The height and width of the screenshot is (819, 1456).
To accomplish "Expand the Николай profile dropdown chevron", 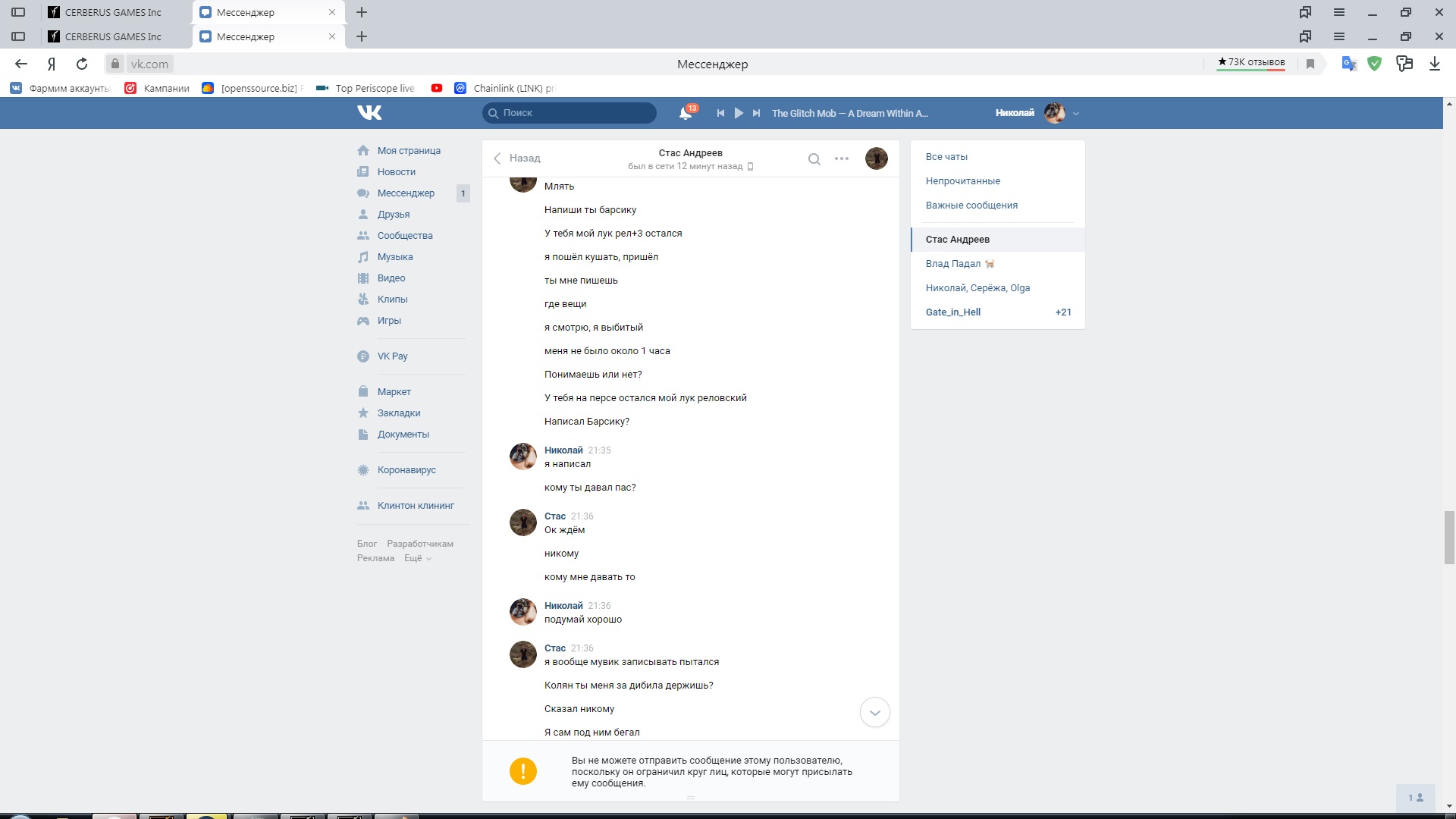I will coord(1076,114).
